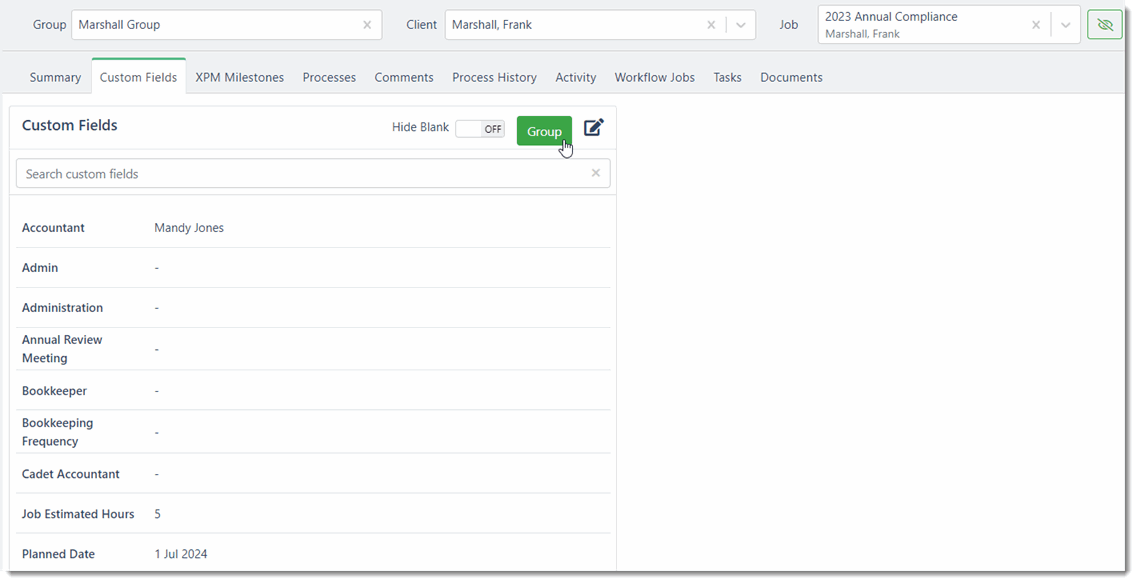Expand the Client dropdown arrow
1137x583 pixels.
point(740,23)
